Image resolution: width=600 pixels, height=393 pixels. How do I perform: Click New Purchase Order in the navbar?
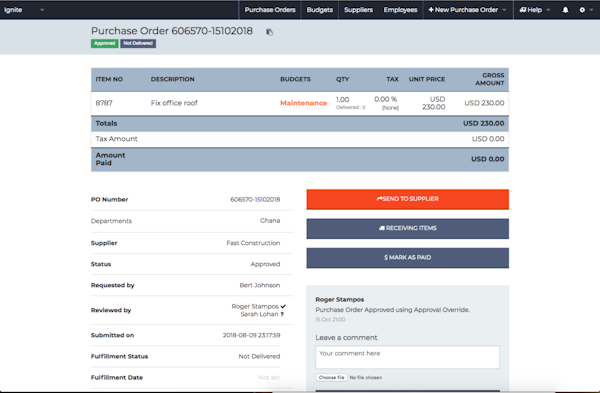463,10
